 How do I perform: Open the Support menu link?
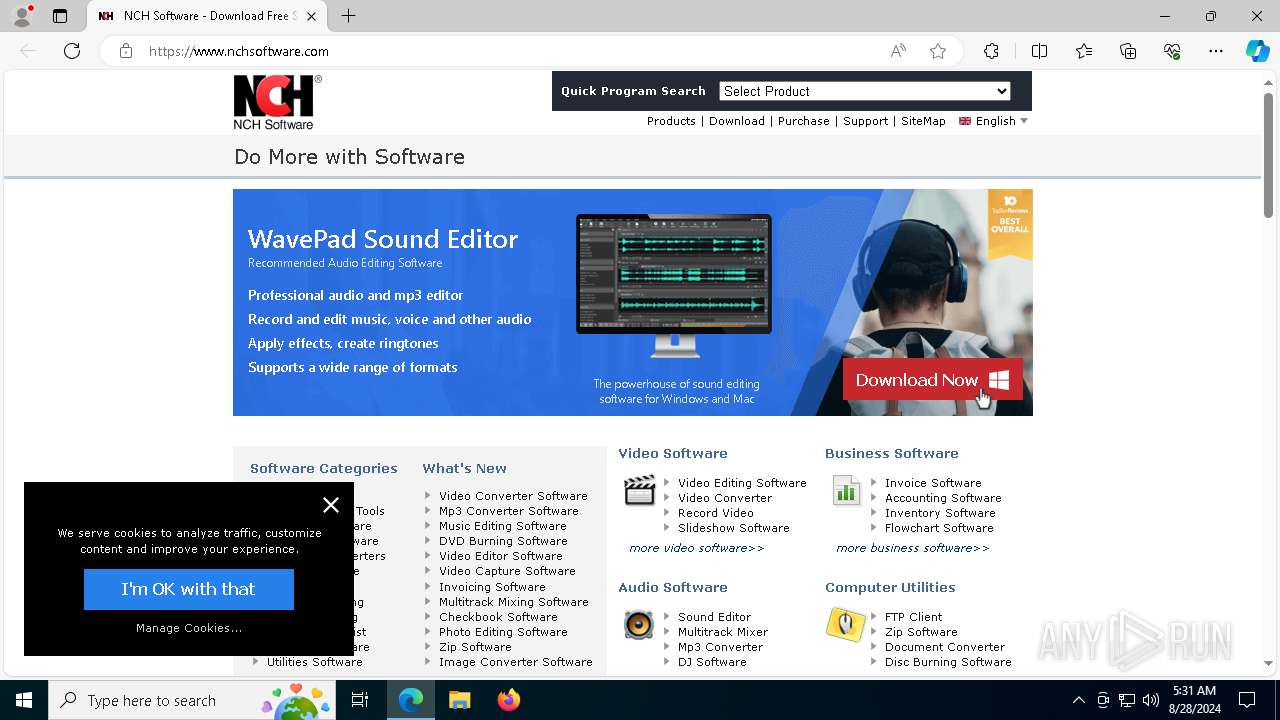click(865, 121)
